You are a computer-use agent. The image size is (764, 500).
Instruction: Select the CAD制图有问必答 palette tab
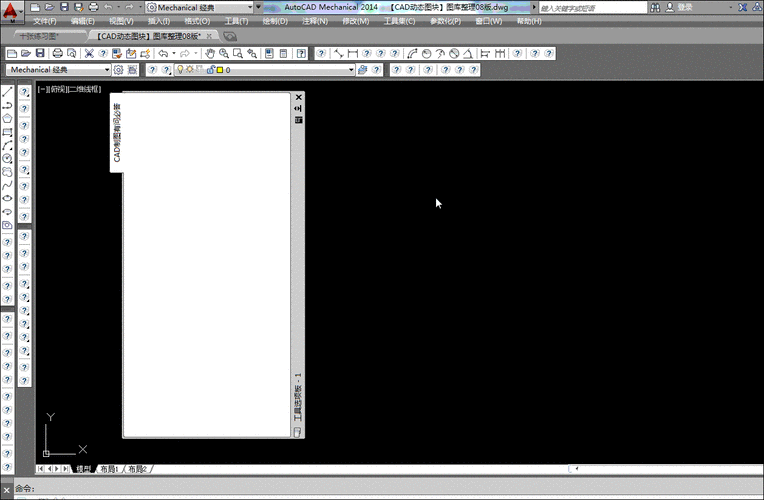116,133
